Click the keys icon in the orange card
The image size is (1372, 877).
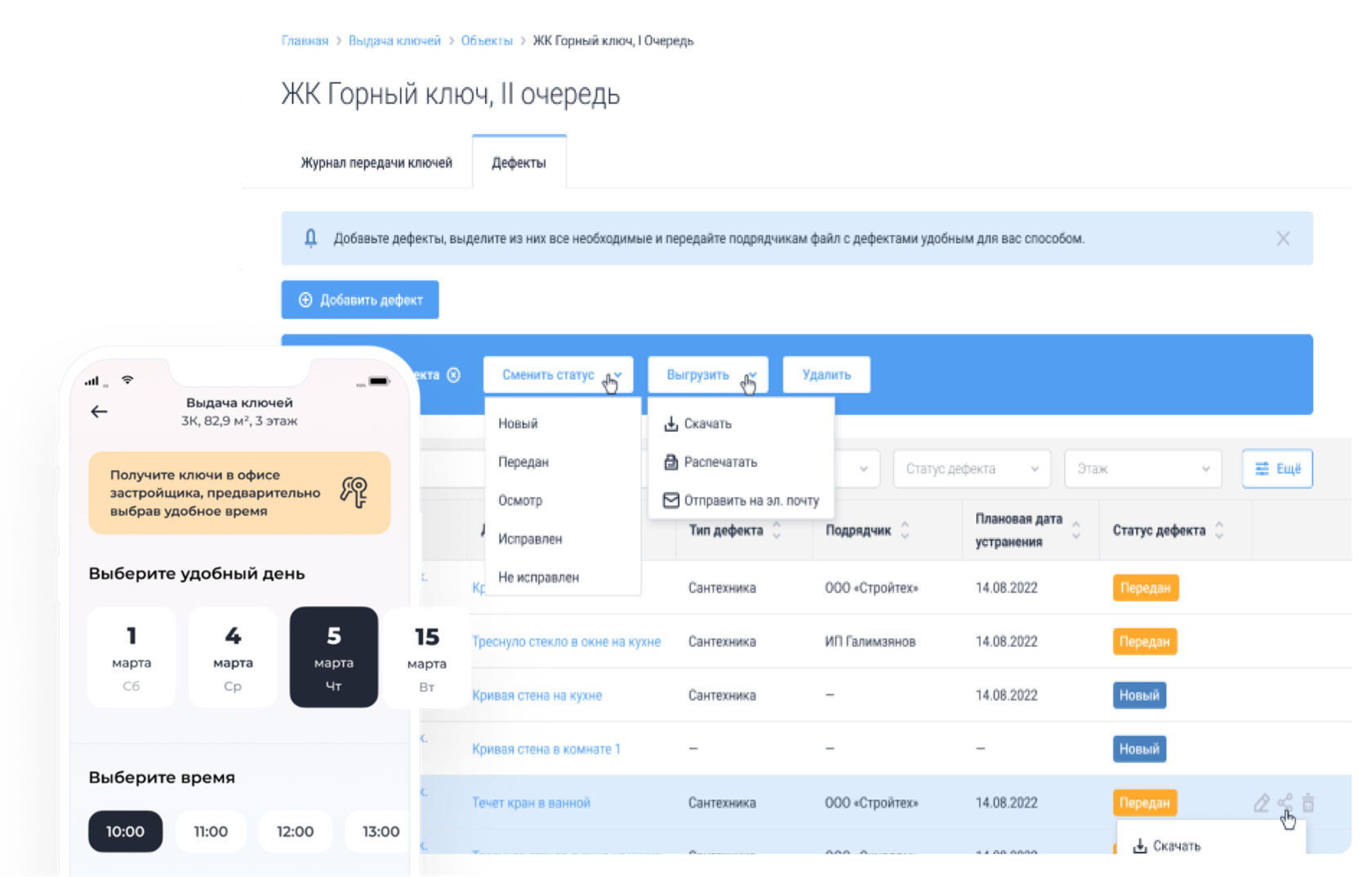click(x=354, y=492)
